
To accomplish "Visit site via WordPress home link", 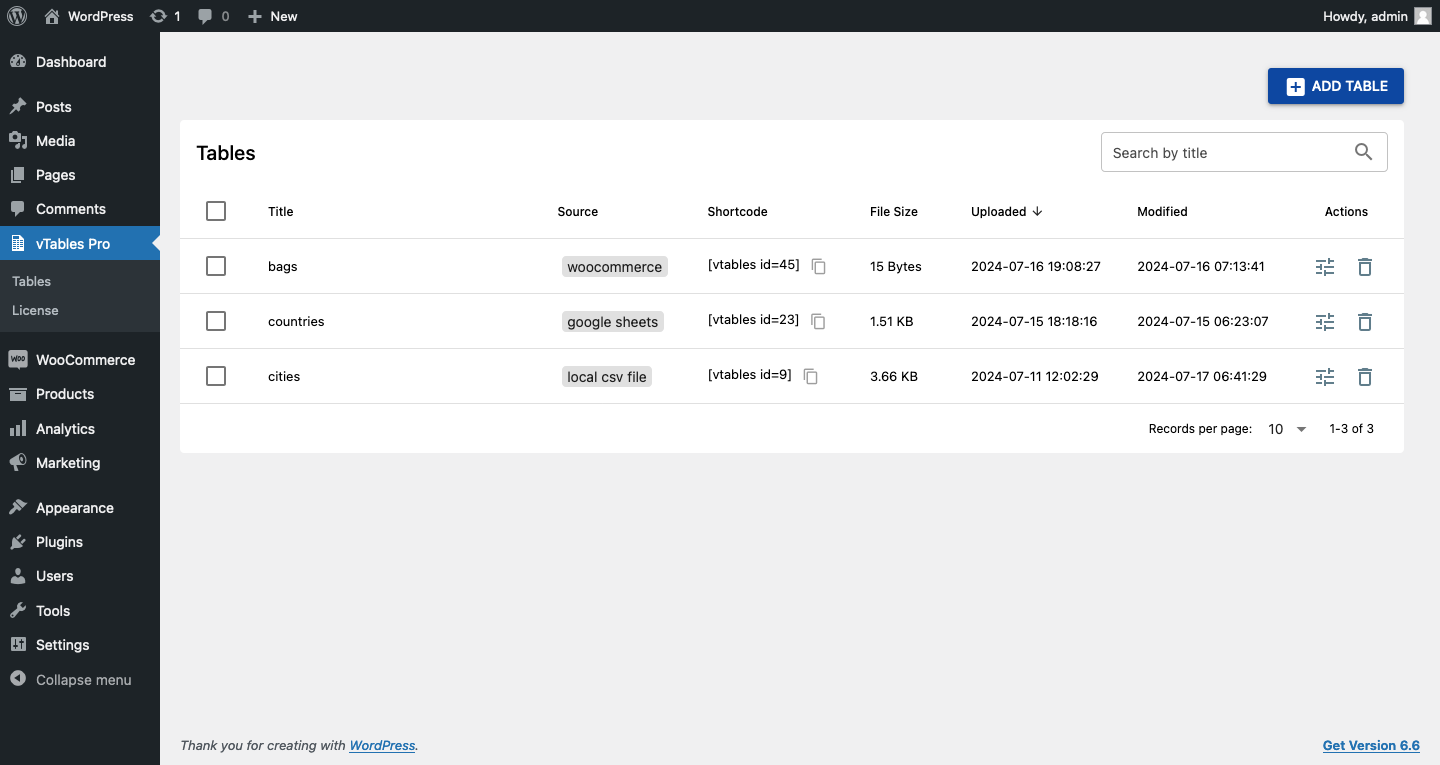I will click(x=89, y=16).
